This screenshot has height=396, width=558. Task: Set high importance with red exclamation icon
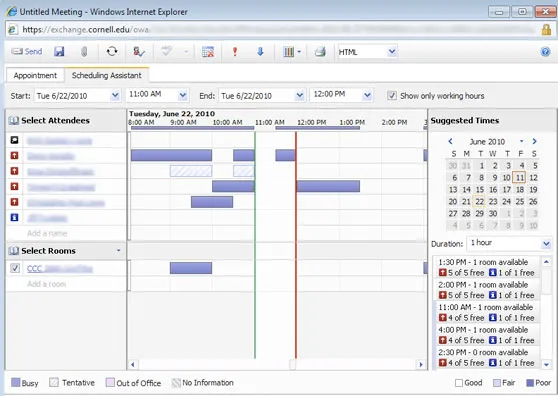tap(235, 52)
